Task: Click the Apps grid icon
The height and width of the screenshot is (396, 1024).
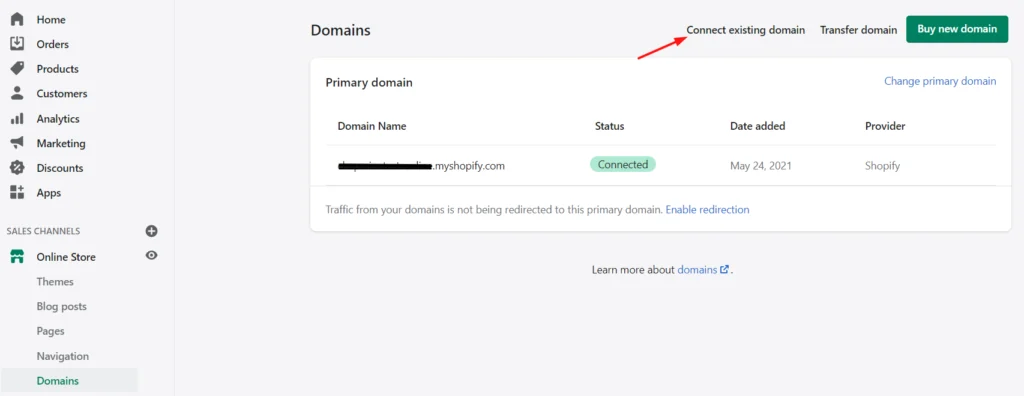Action: [x=17, y=192]
